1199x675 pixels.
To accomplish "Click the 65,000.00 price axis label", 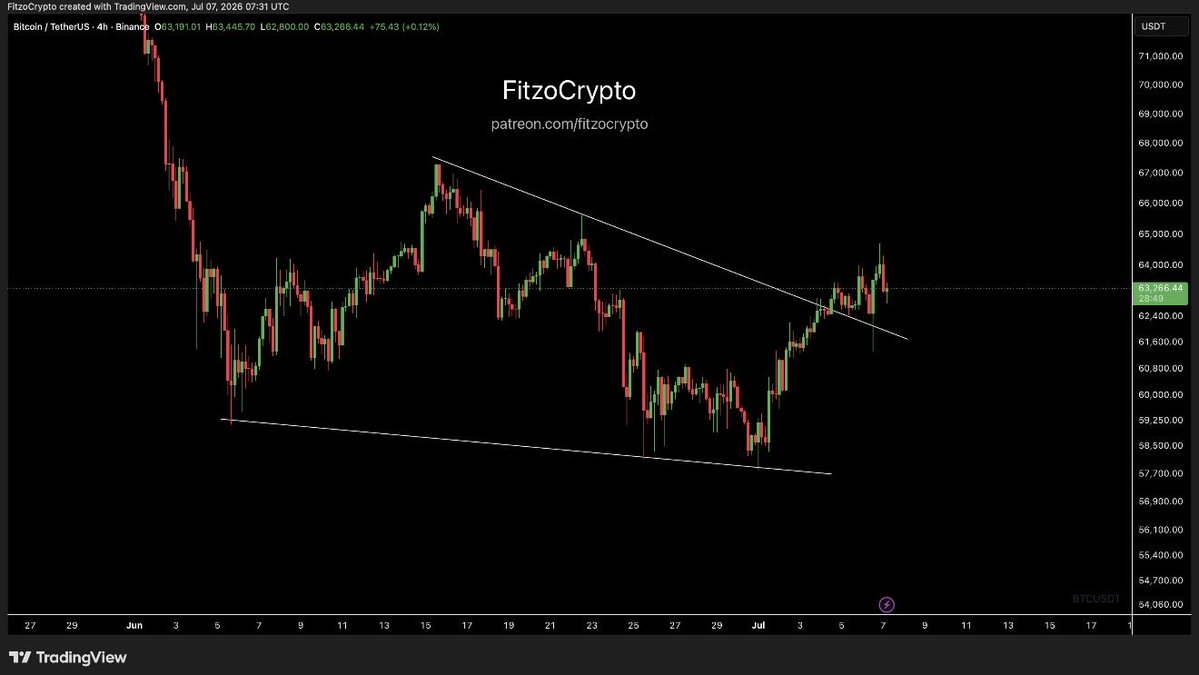I will pos(1161,234).
